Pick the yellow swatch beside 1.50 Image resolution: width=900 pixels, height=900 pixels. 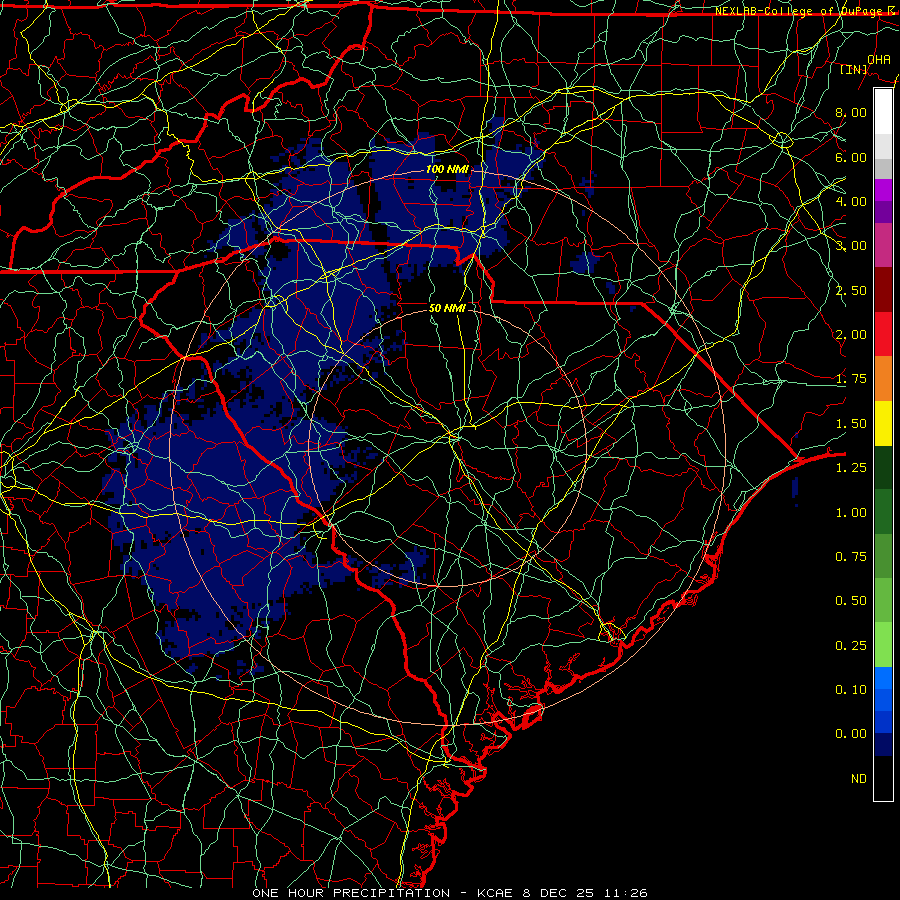[883, 423]
